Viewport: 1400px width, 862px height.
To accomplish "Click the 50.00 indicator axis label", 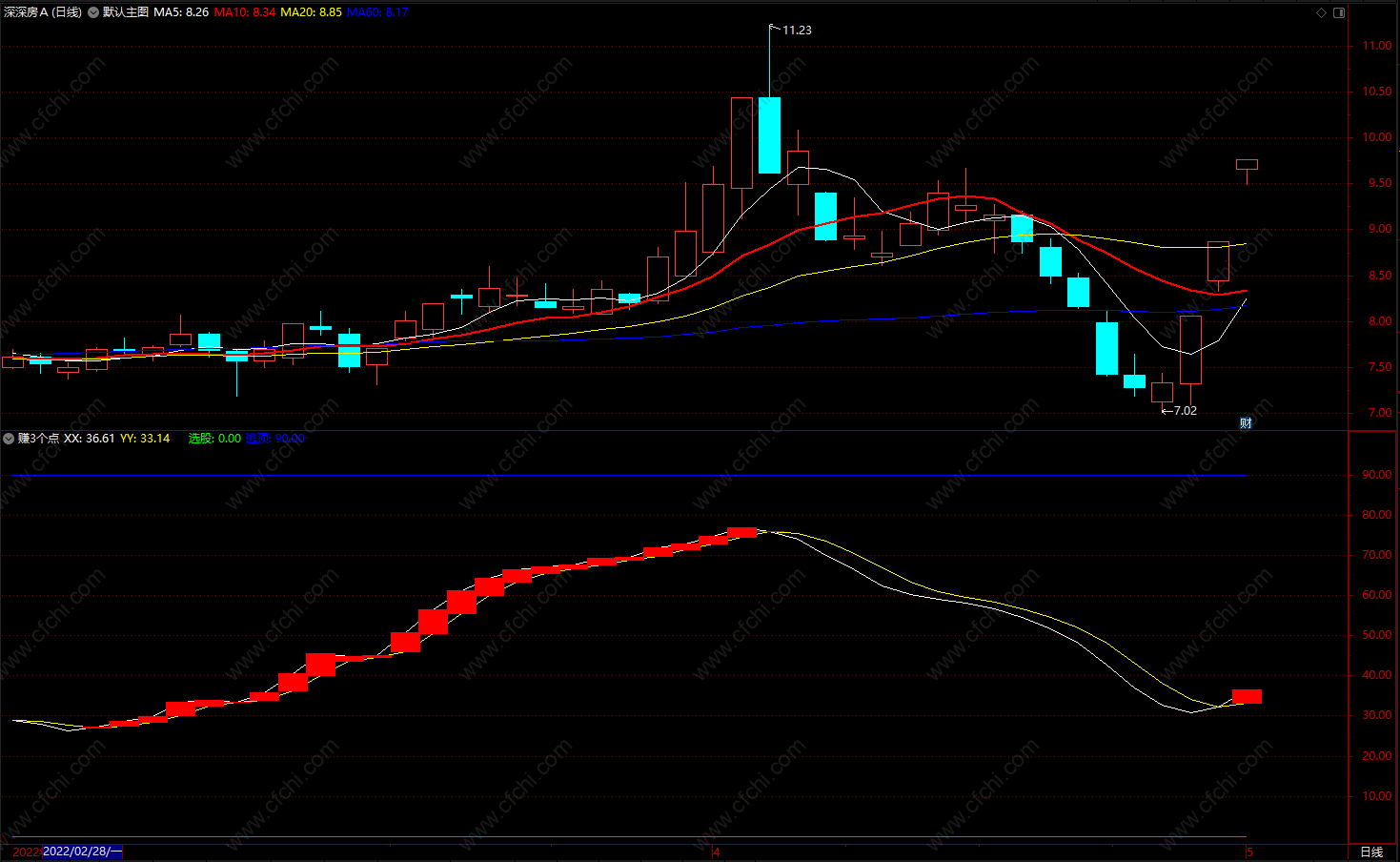I will [1376, 635].
